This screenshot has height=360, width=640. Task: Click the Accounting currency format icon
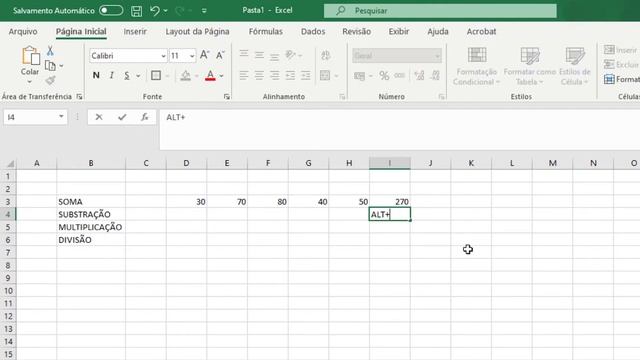coord(360,76)
